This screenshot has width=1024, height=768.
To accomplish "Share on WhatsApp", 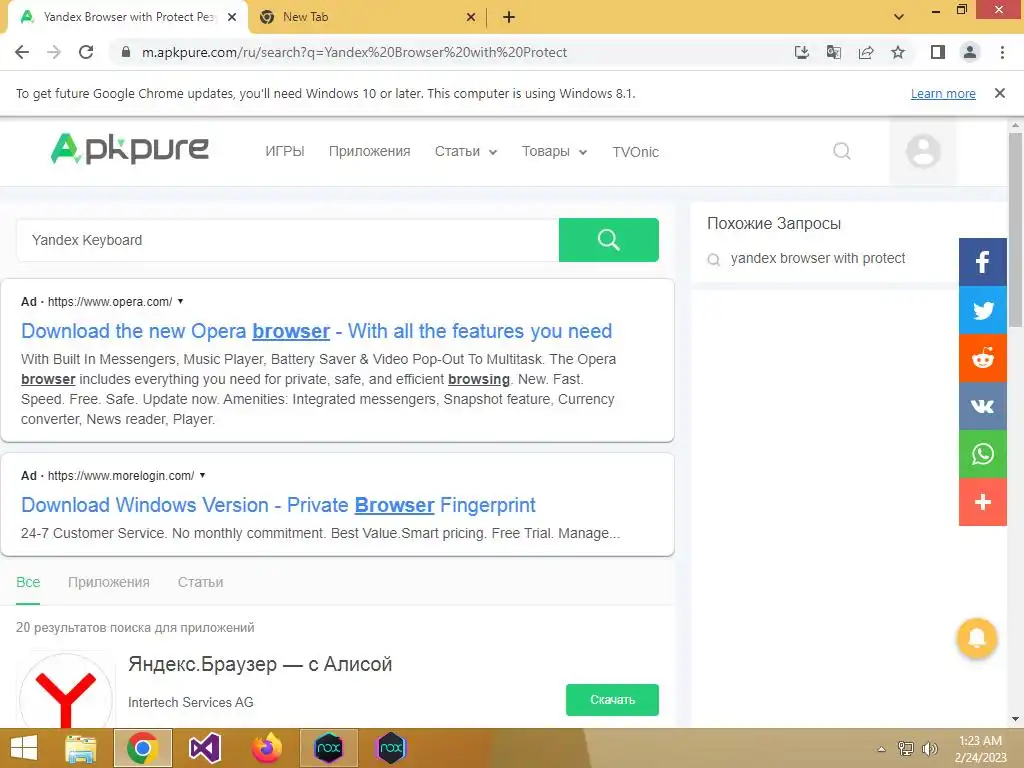I will coord(983,454).
